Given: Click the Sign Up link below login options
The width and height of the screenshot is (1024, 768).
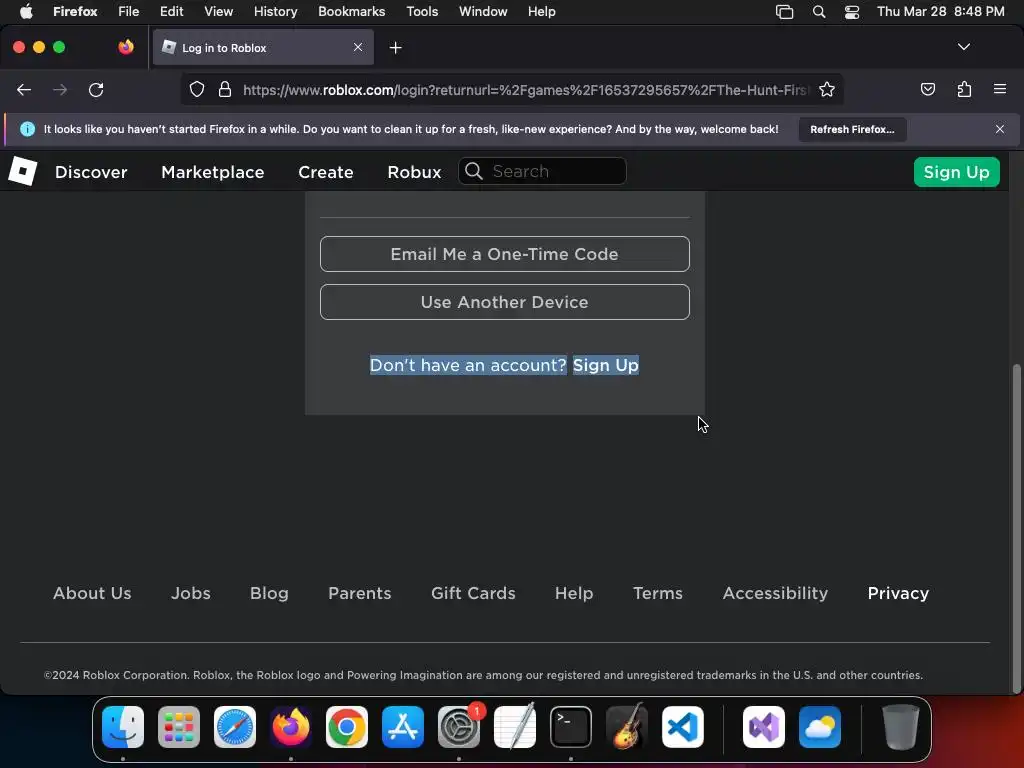Looking at the screenshot, I should (605, 365).
